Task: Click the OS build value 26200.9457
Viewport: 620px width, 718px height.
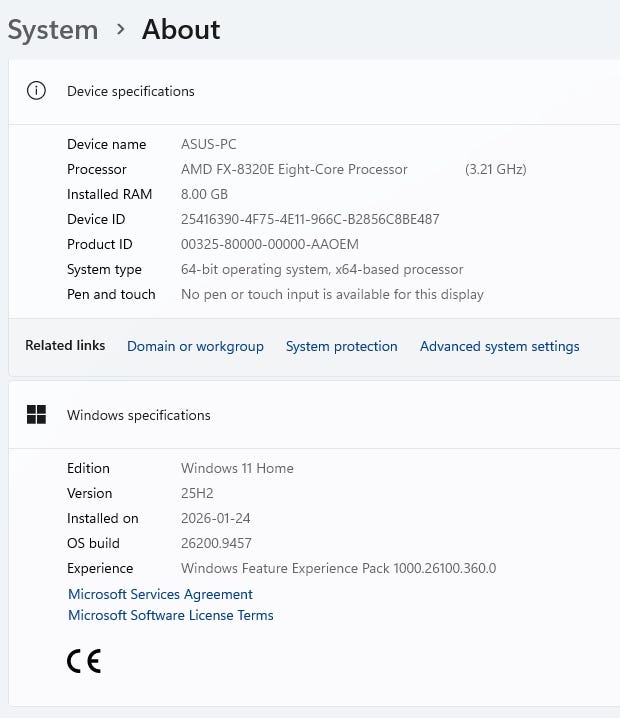Action: pyautogui.click(x=216, y=543)
